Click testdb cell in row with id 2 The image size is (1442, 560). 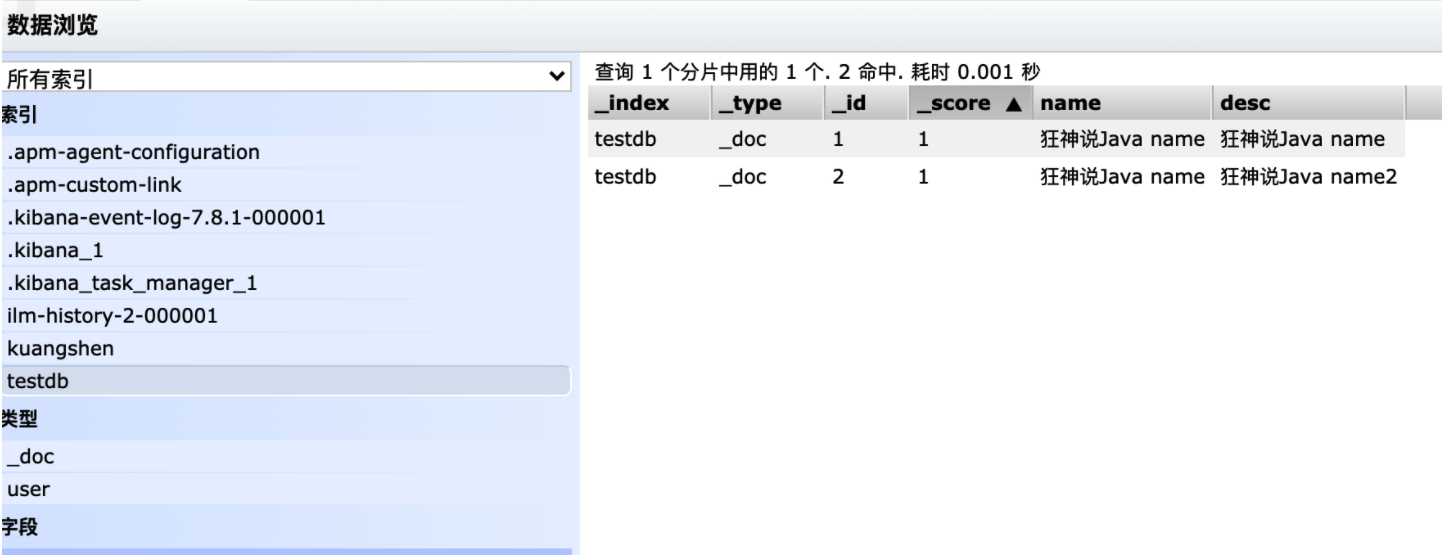pos(648,178)
